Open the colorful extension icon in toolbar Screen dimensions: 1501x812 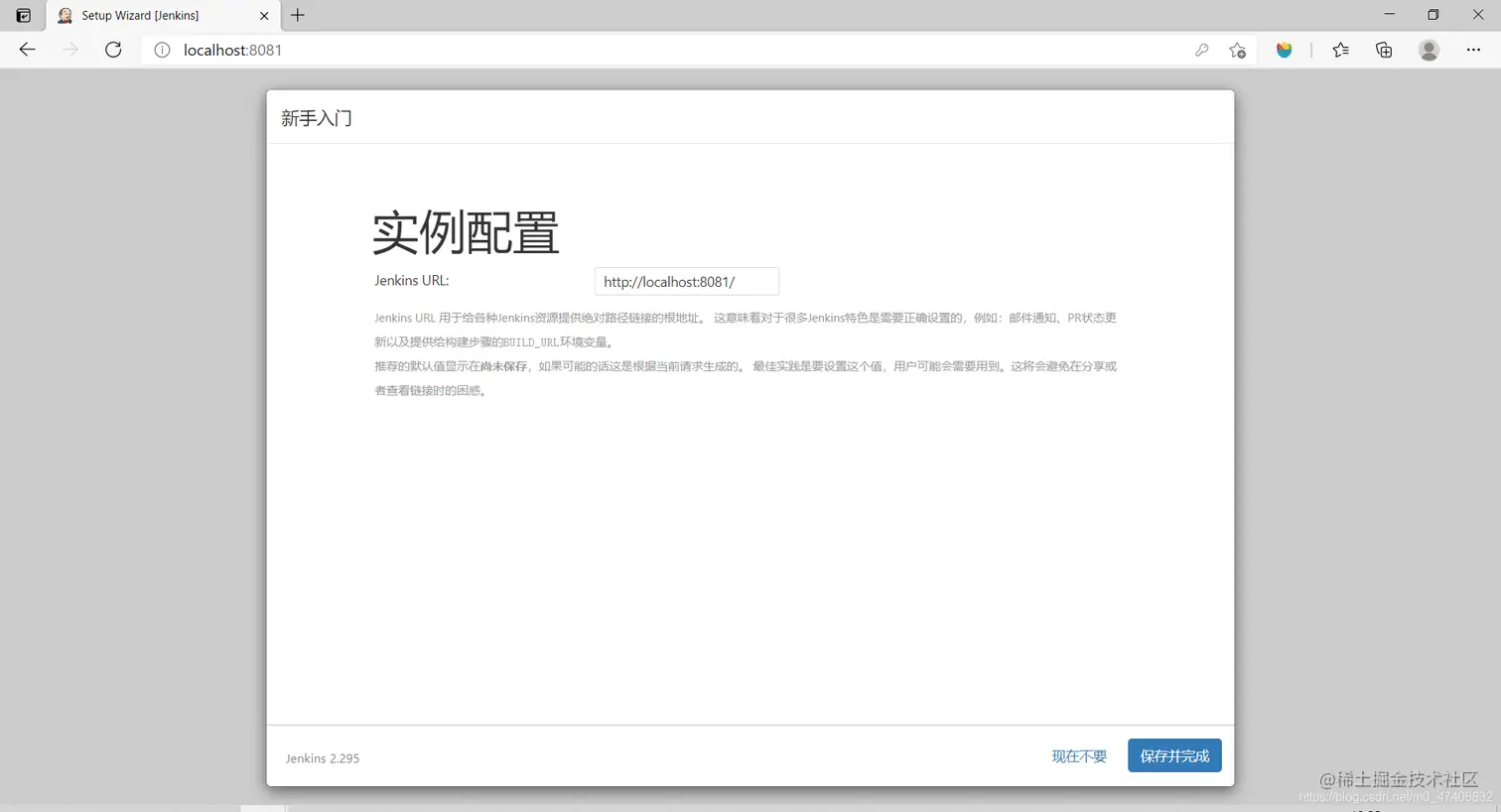point(1285,50)
